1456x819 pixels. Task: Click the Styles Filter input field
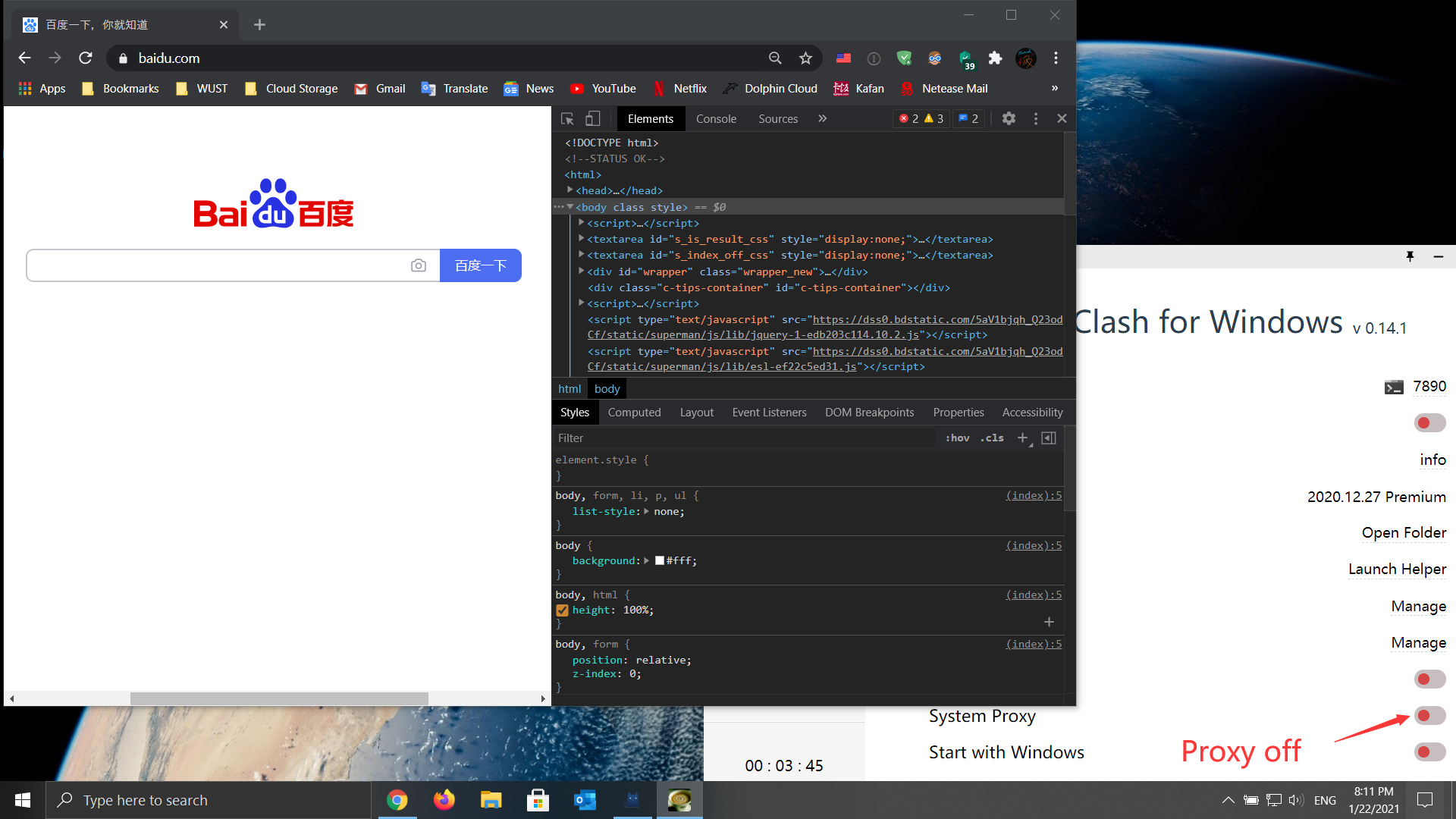tap(745, 438)
